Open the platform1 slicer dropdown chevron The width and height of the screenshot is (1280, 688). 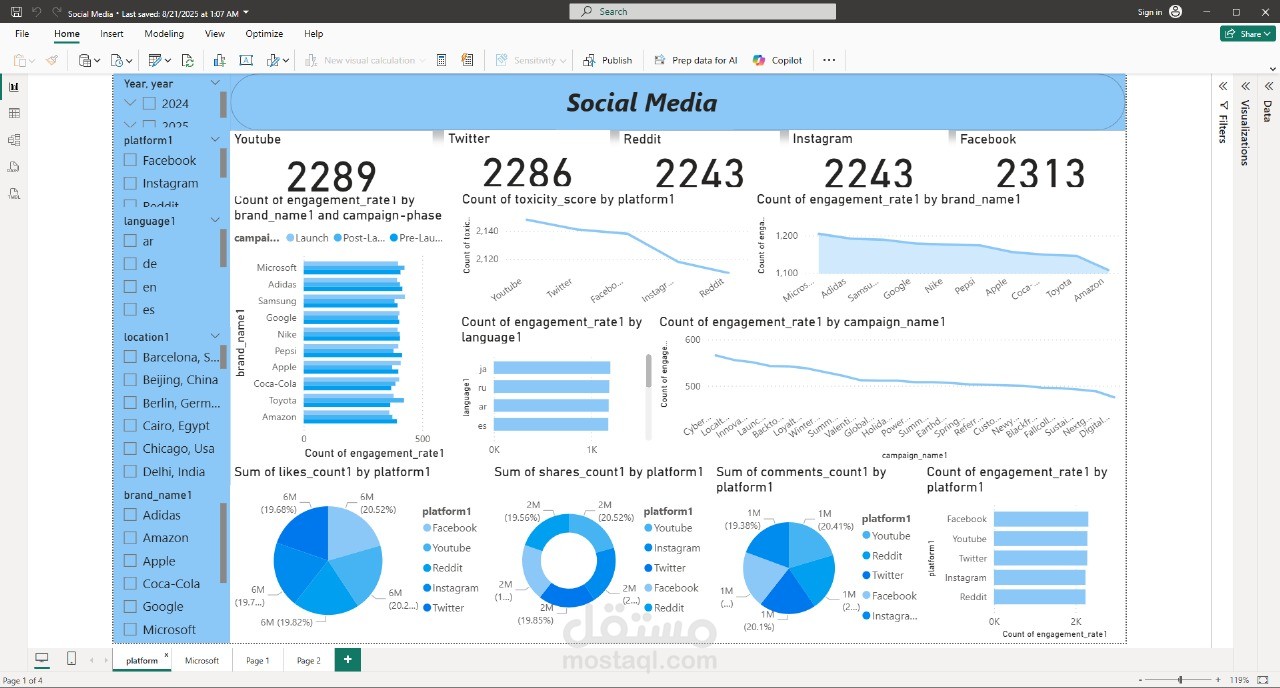click(x=215, y=140)
